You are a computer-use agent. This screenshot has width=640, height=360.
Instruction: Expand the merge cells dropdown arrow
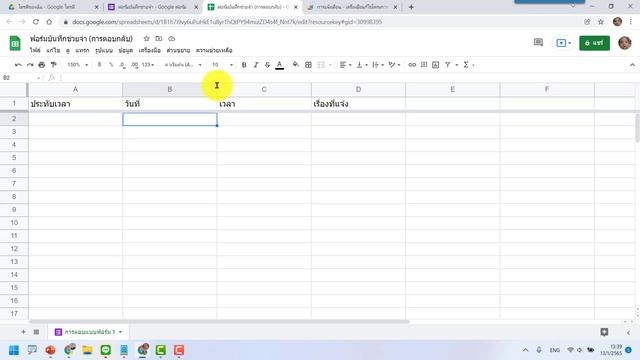click(x=330, y=65)
